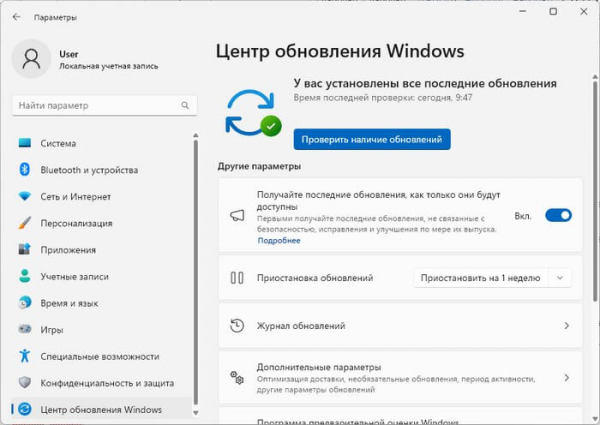Click the back arrow icon in title bar
This screenshot has width=600, height=425.
tap(16, 17)
